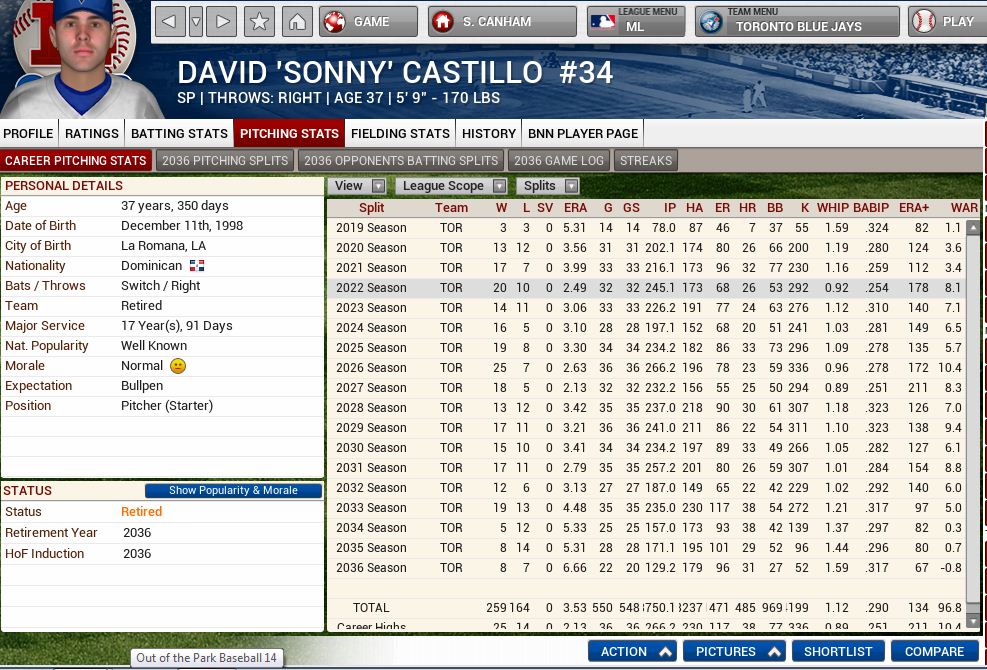Sort table by BABIP column header

pos(871,208)
